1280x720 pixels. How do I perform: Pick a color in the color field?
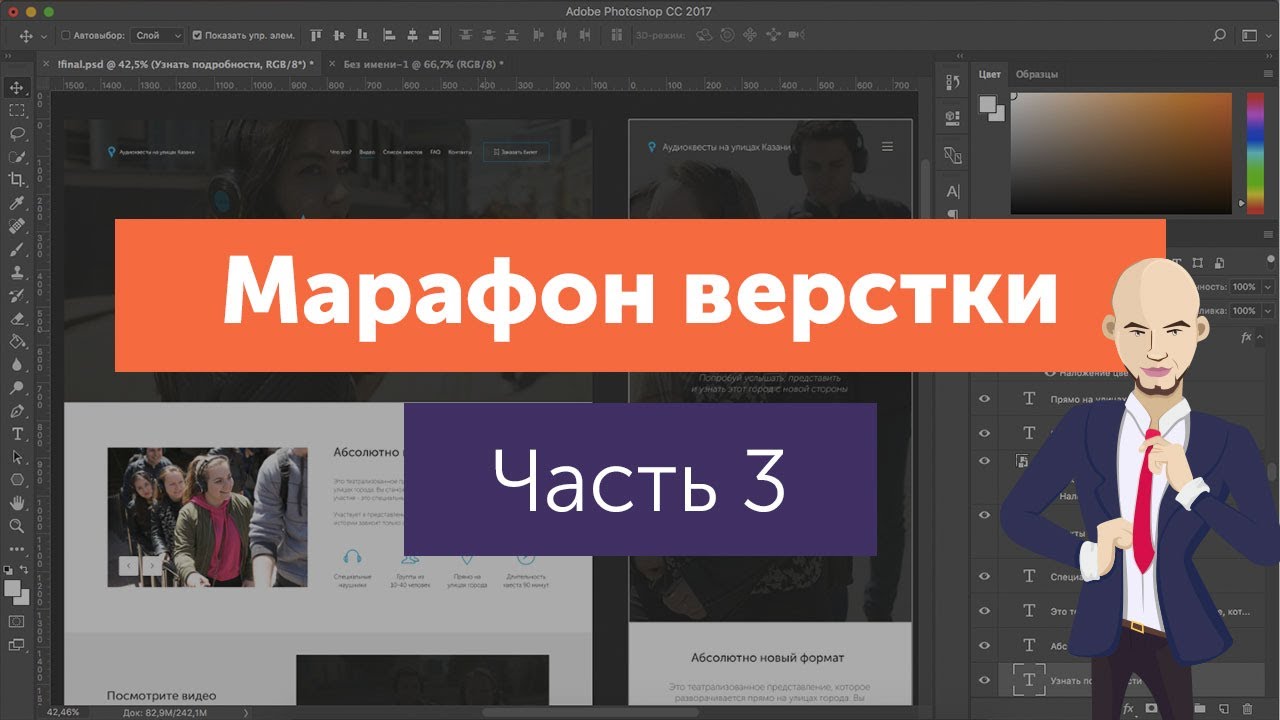pos(1121,153)
